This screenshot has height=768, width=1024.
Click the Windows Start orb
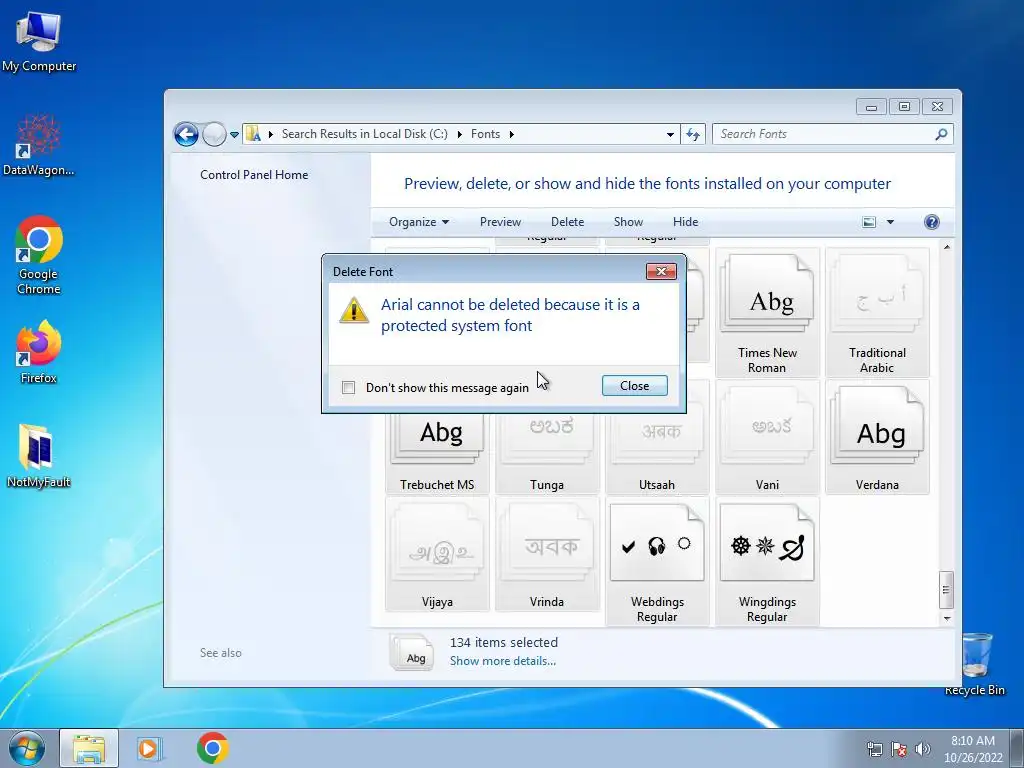[27, 748]
